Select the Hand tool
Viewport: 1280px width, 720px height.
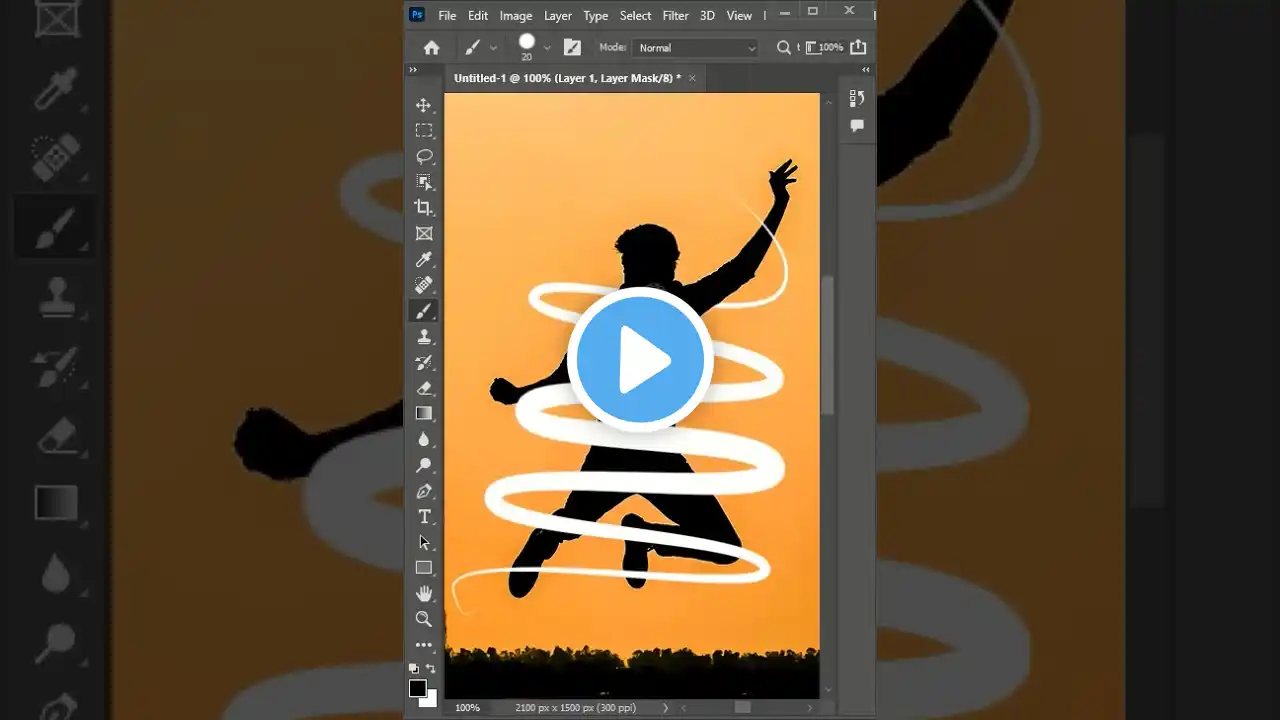pos(424,593)
